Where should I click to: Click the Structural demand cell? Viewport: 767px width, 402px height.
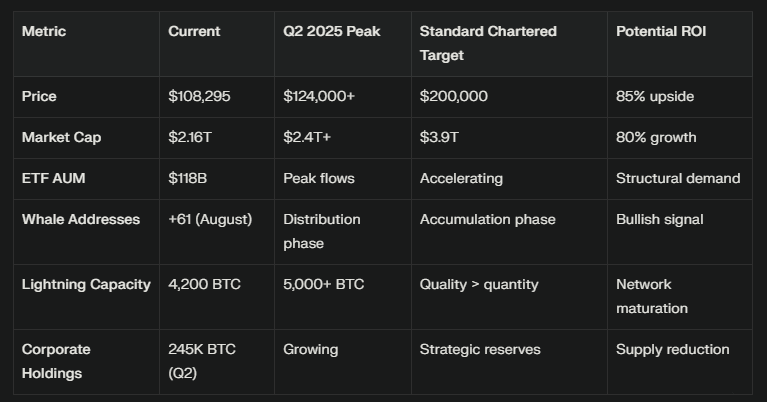point(678,178)
